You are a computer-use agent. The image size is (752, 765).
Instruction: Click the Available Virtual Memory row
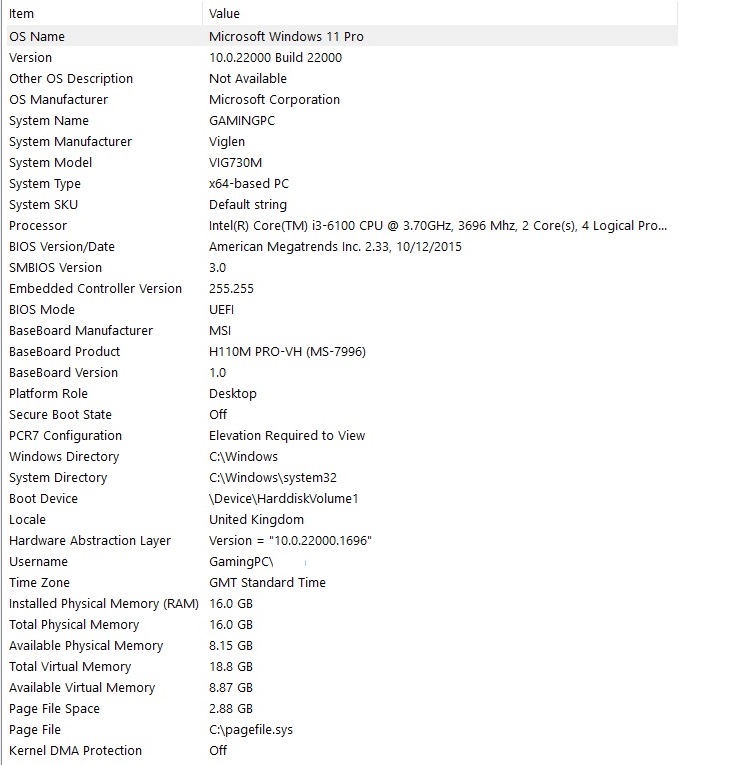82,687
